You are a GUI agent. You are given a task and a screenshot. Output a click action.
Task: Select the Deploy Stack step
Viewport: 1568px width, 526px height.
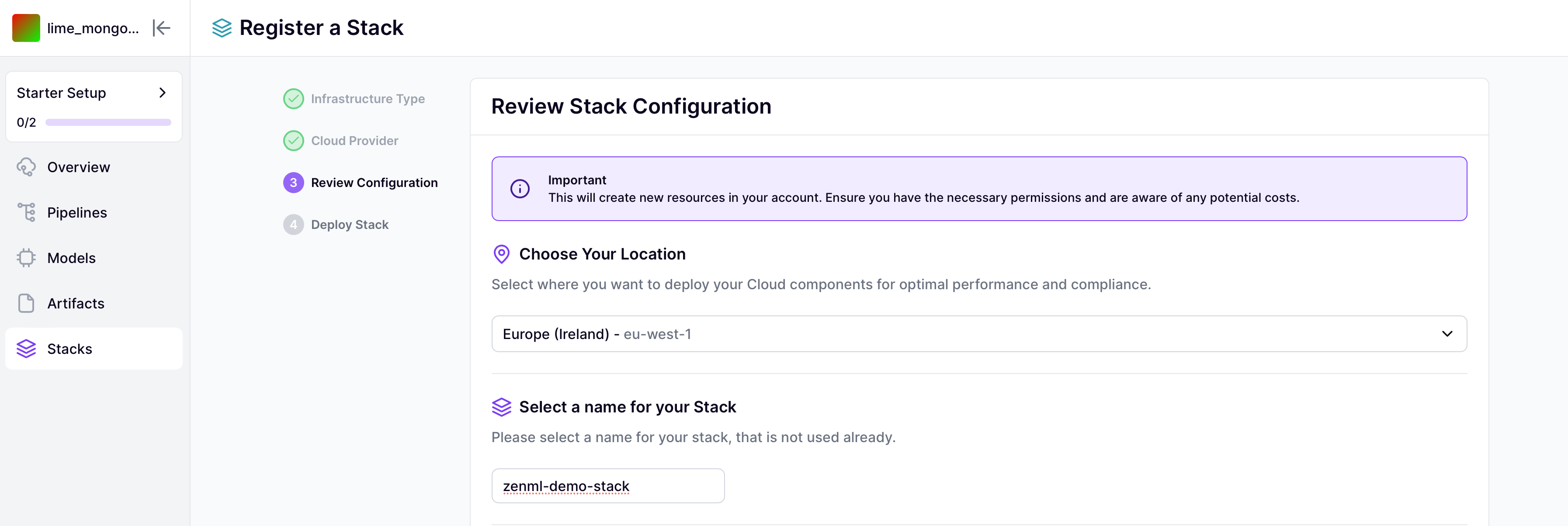pyautogui.click(x=349, y=224)
